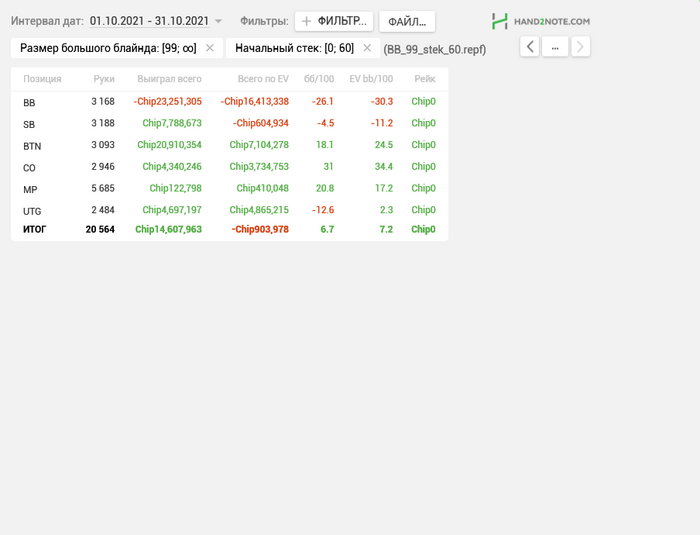
Task: Select the SB position row
Action: click(229, 123)
